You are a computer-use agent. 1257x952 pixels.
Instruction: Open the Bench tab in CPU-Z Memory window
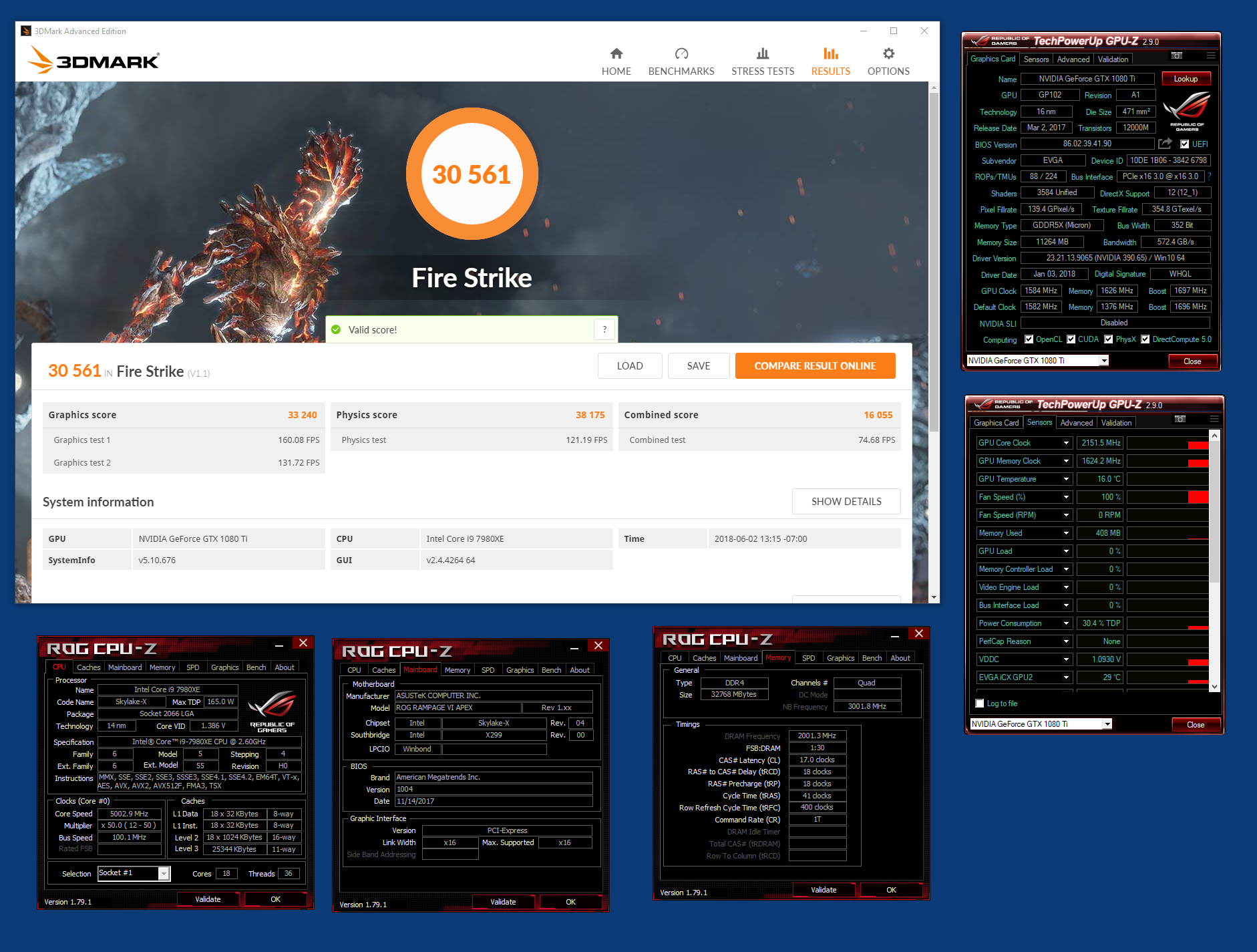pos(872,658)
